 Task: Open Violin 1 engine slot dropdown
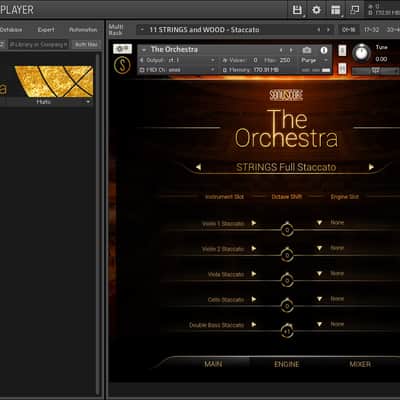click(319, 222)
